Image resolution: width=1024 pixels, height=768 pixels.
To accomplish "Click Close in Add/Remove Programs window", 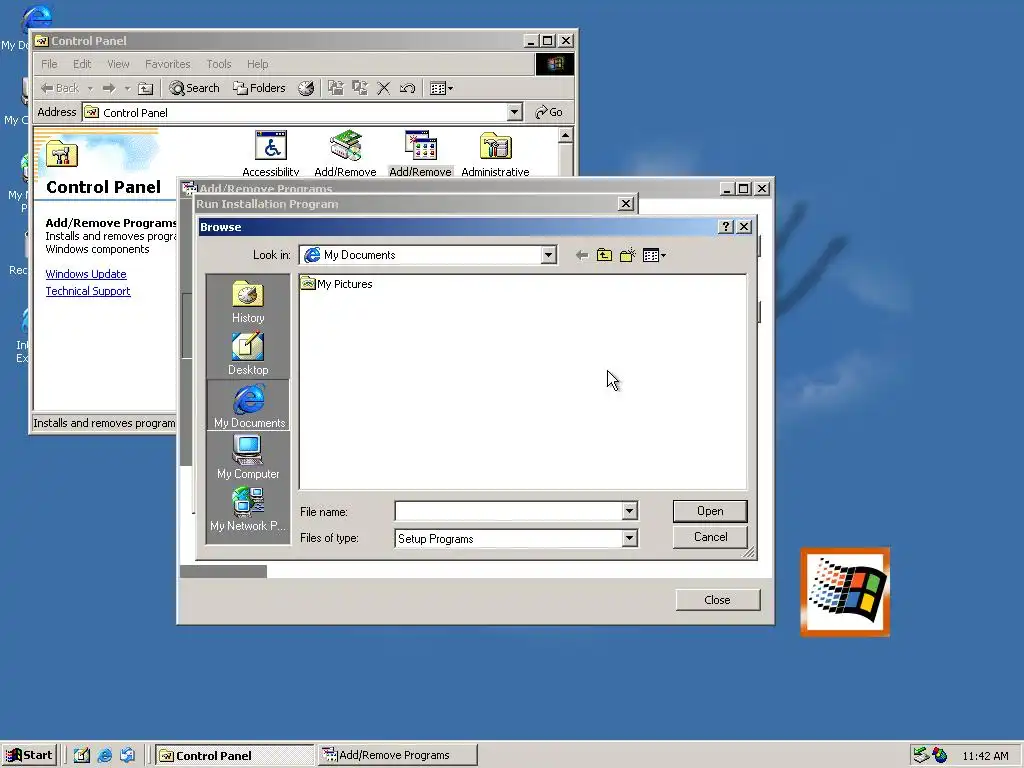I will (718, 600).
